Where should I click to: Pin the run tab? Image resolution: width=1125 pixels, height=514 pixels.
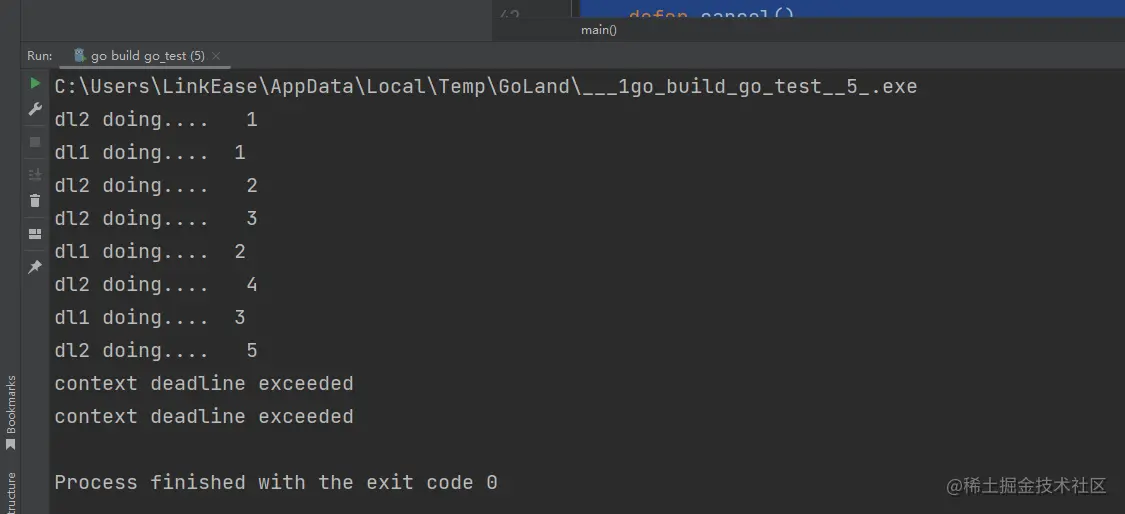pos(35,267)
